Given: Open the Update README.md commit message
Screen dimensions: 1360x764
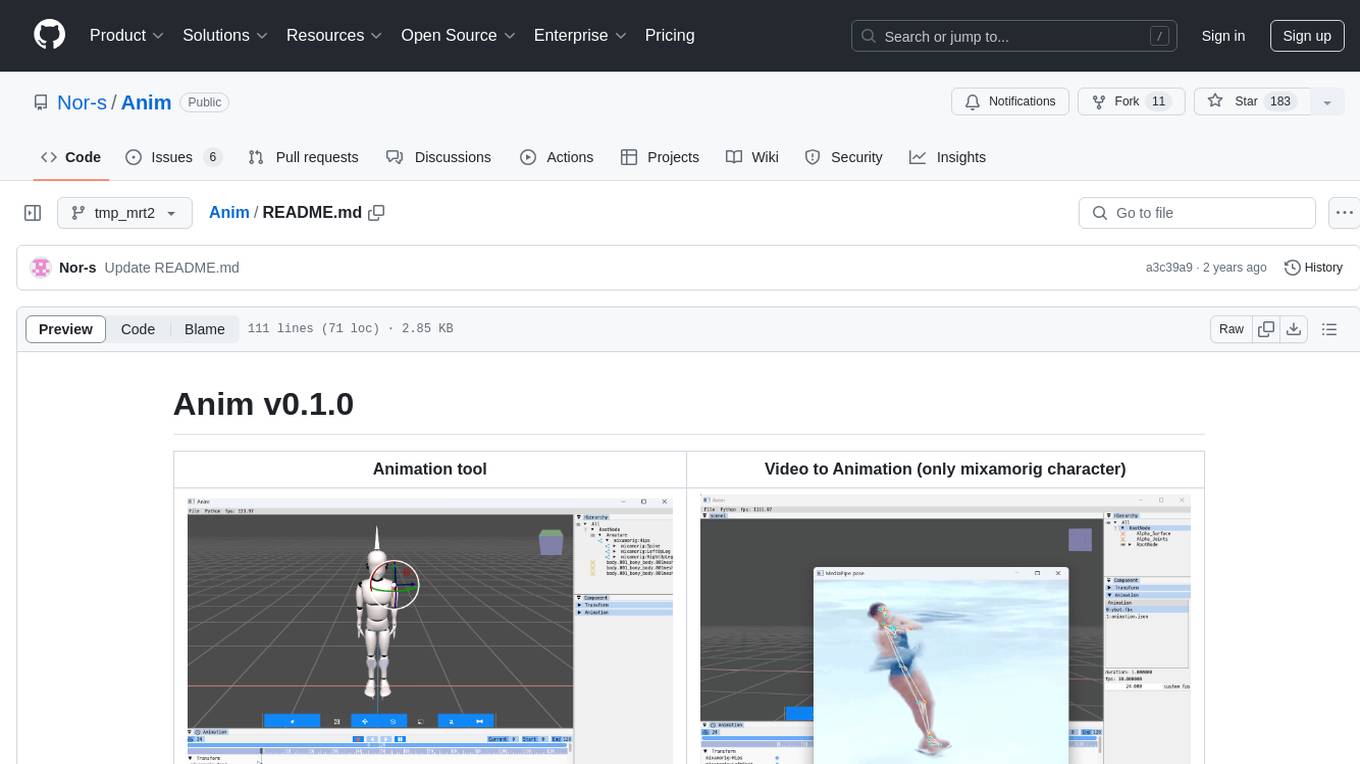Looking at the screenshot, I should pyautogui.click(x=172, y=267).
